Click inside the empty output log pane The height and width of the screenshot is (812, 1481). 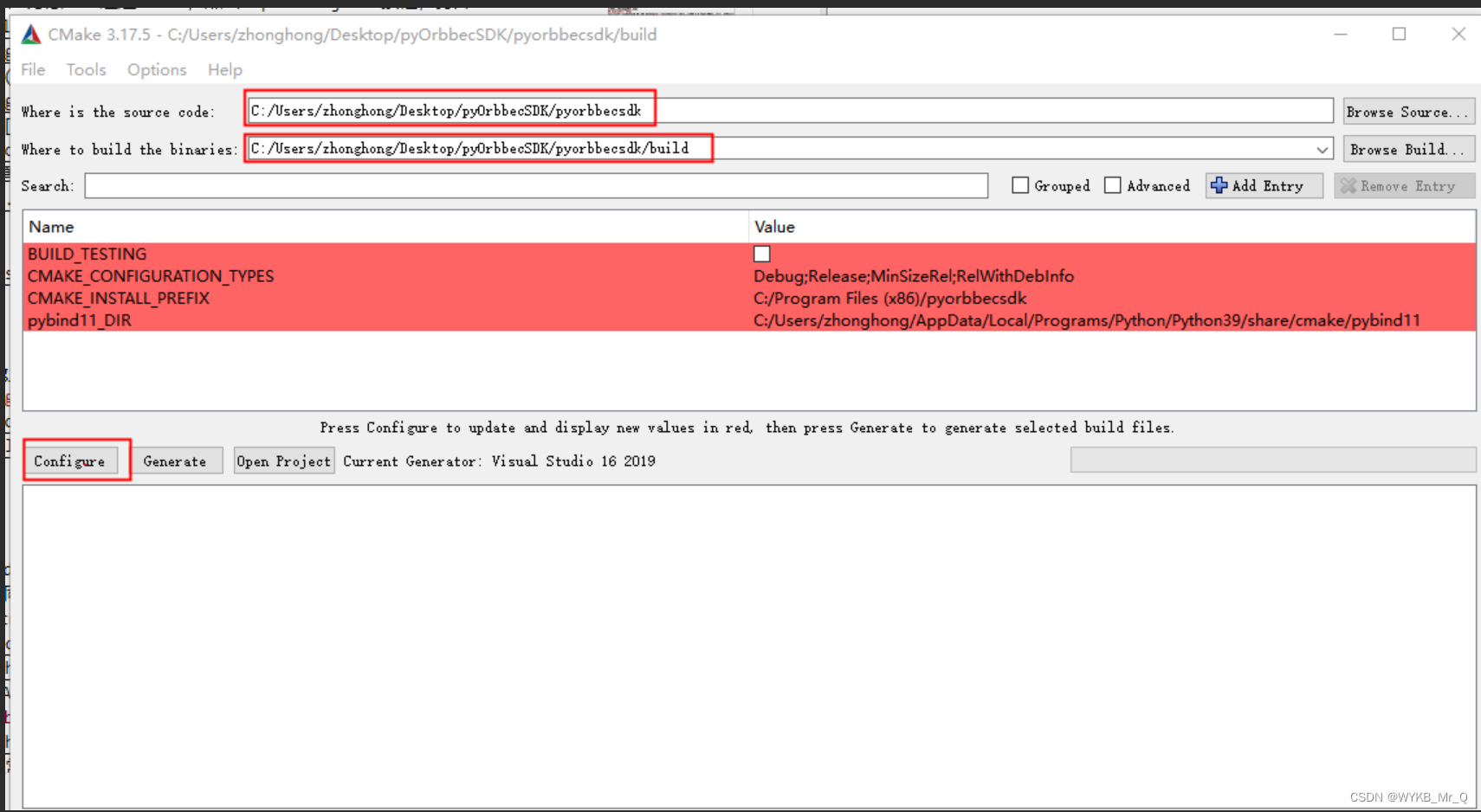[749, 647]
